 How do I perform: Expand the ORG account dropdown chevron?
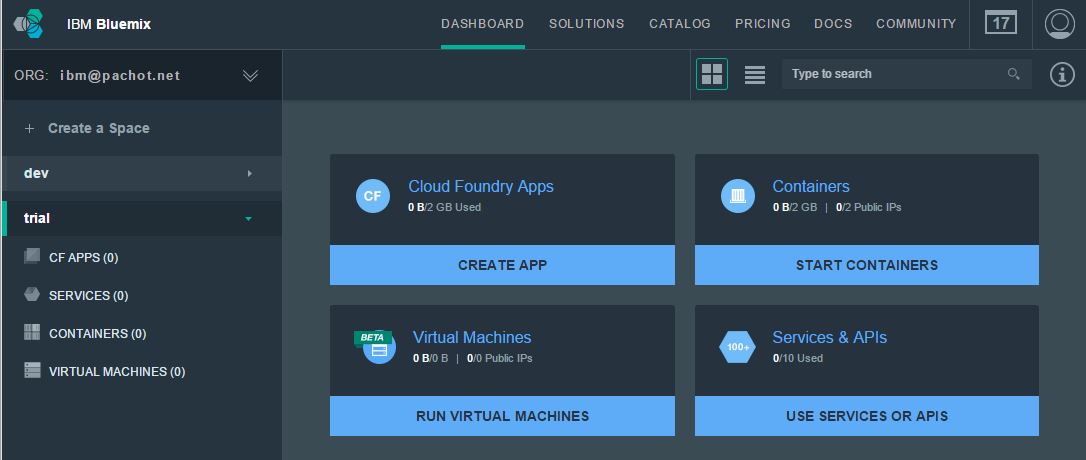250,75
